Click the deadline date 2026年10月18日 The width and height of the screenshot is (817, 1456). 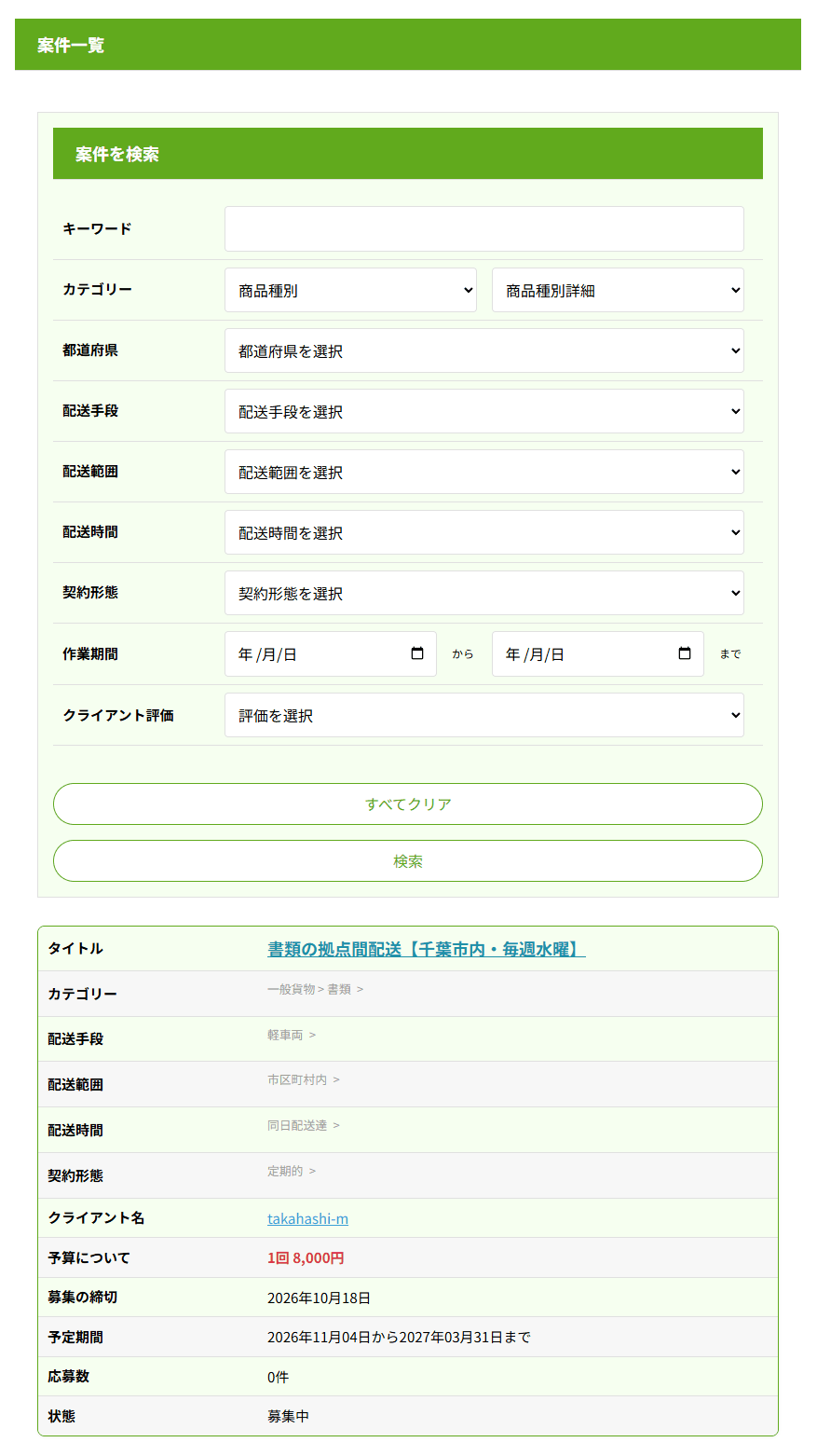[319, 1298]
